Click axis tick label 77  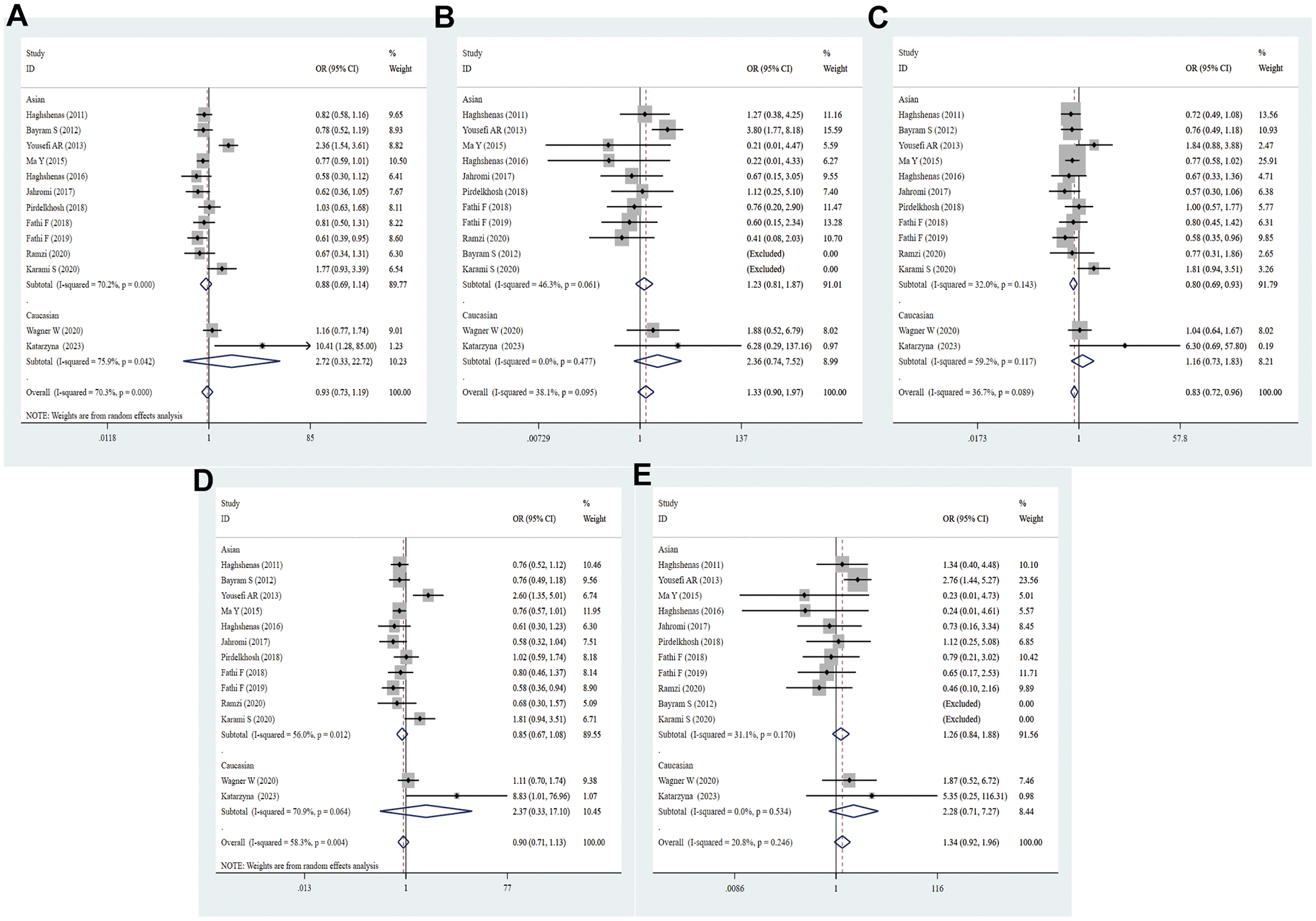(507, 888)
